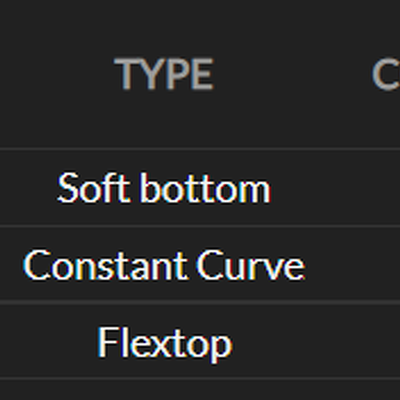Sort the table by the TYPE column header
Screen dimensions: 400x400
(x=164, y=74)
